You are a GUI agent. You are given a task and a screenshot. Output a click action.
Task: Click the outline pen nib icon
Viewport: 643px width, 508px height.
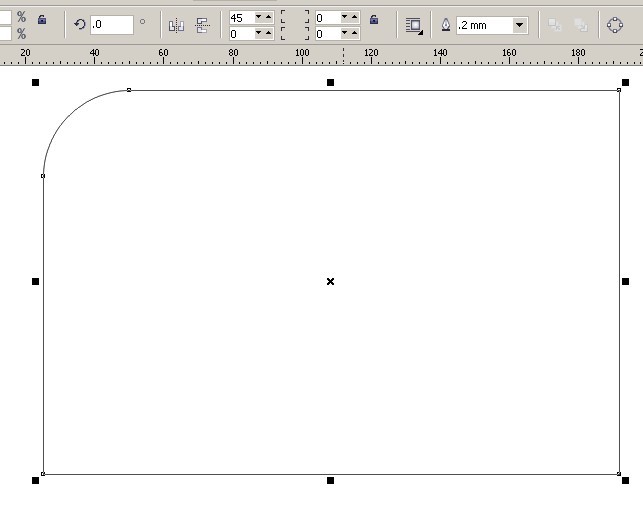pyautogui.click(x=446, y=25)
